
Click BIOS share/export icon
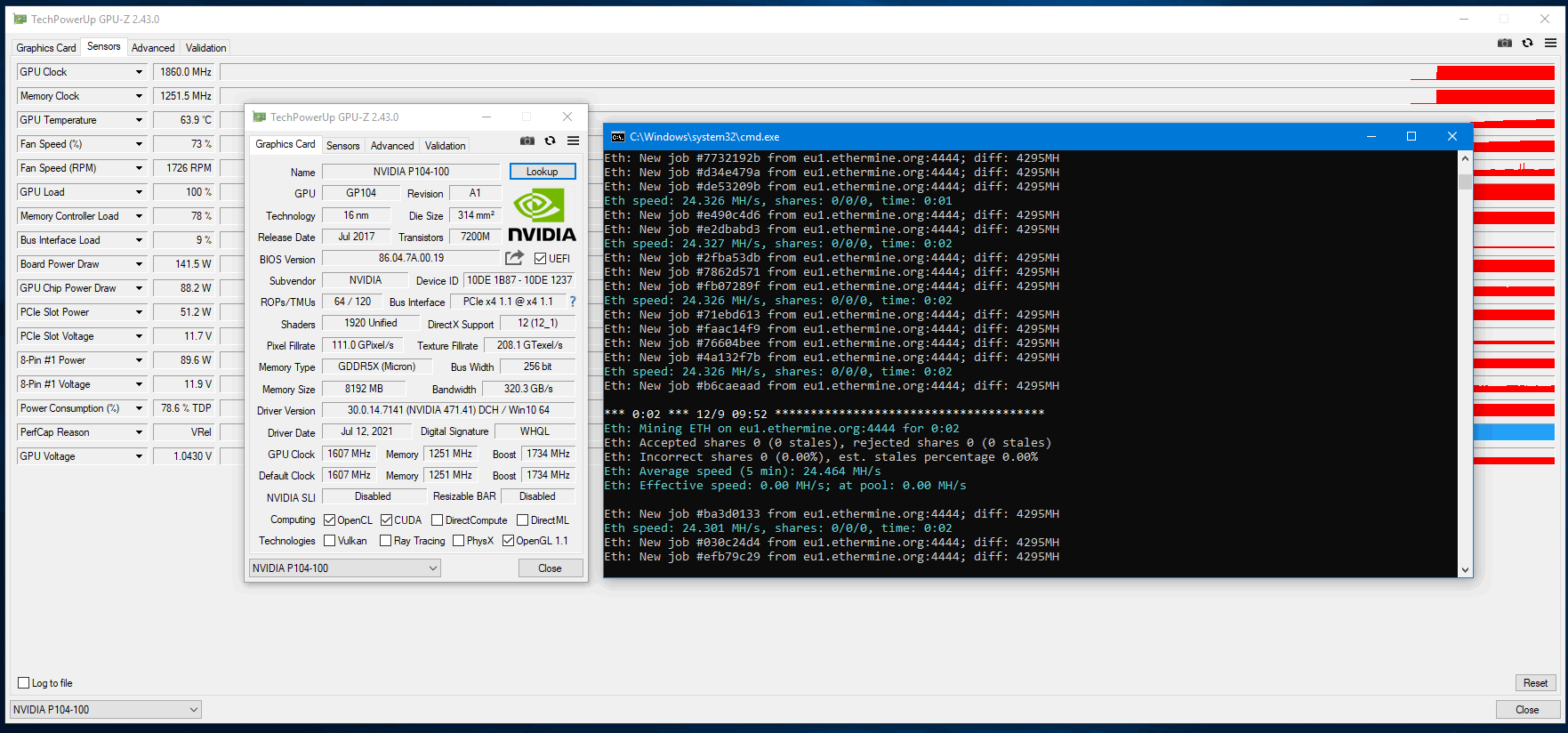pos(515,258)
